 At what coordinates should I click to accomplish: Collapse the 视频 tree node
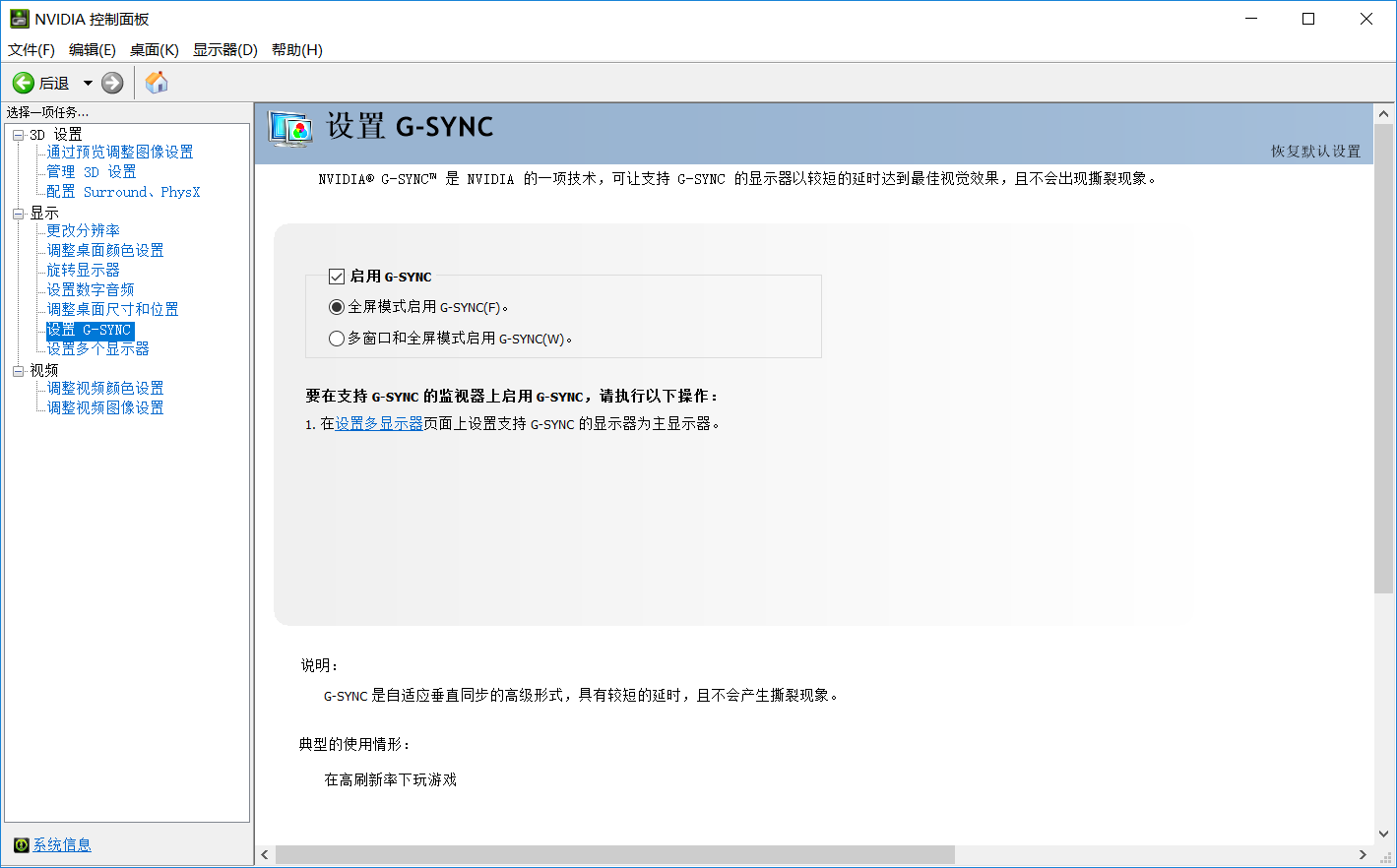(18, 371)
